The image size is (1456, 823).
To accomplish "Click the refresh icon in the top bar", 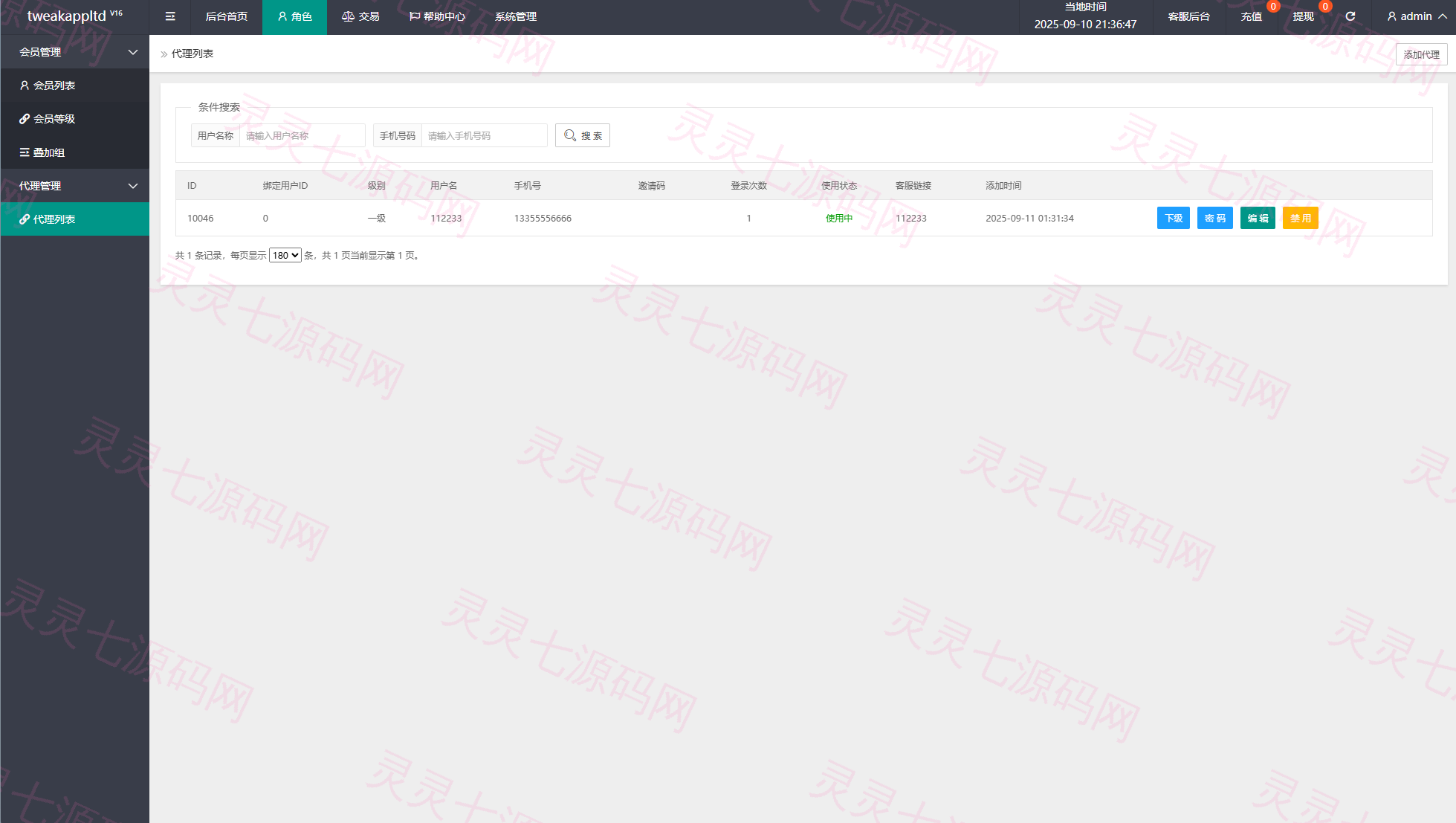I will click(1350, 16).
